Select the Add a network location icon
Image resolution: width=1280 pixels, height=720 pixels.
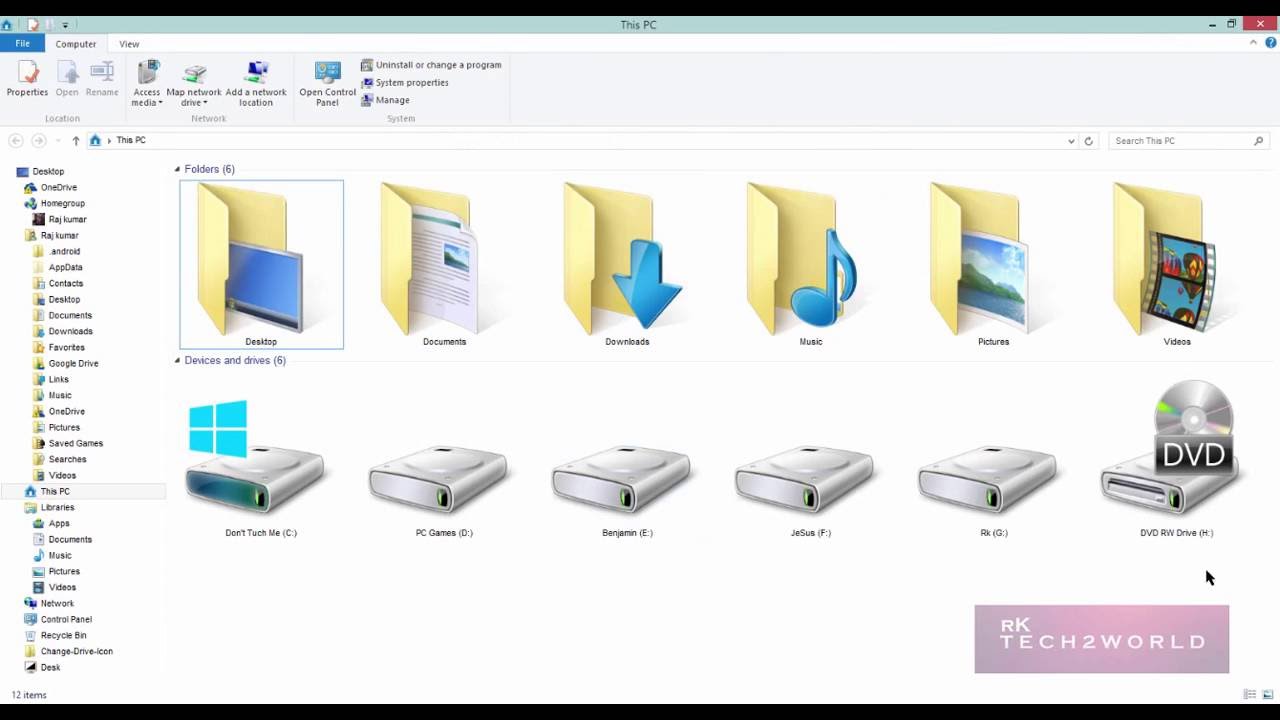pyautogui.click(x=256, y=80)
